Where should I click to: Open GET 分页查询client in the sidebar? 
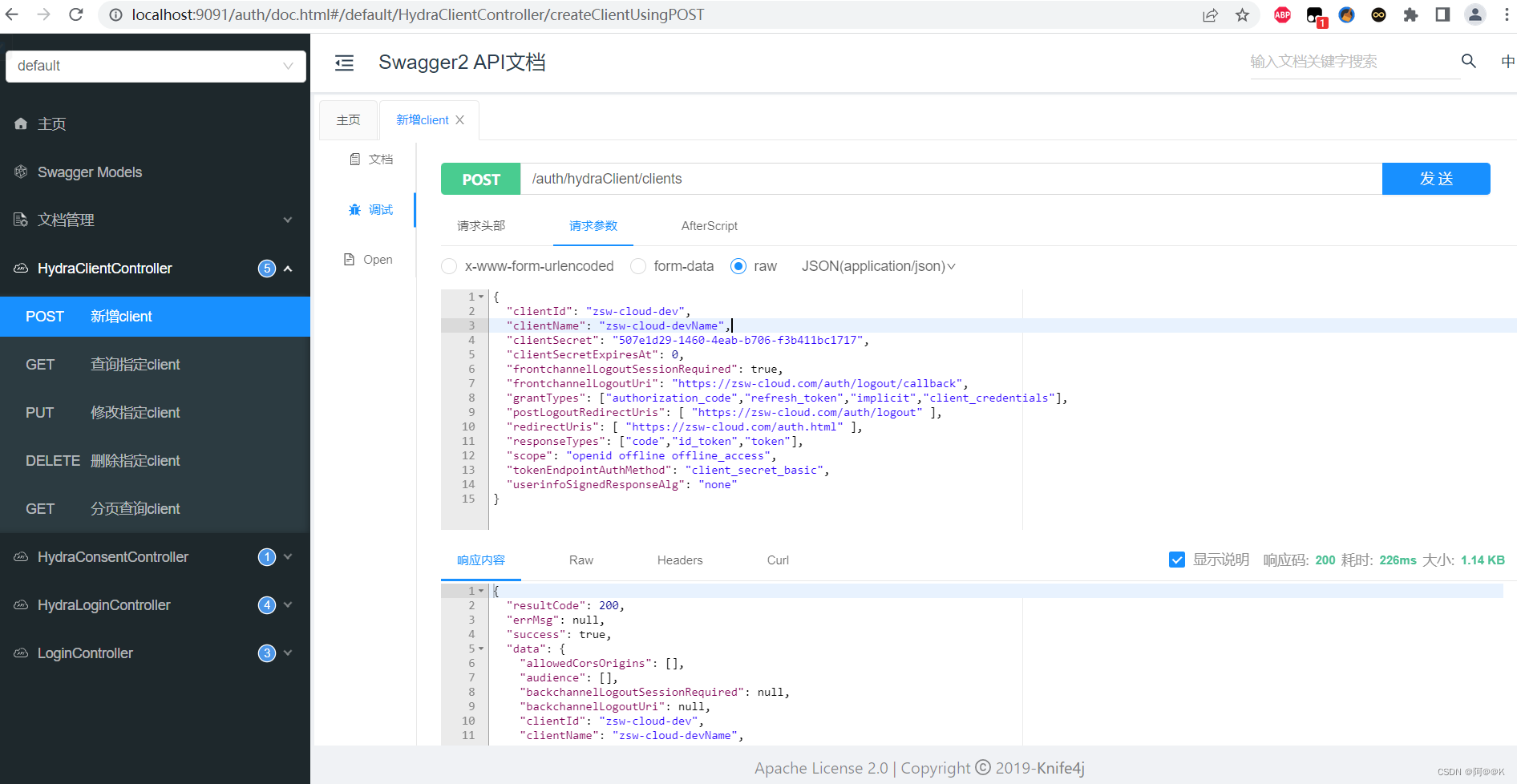coord(155,509)
